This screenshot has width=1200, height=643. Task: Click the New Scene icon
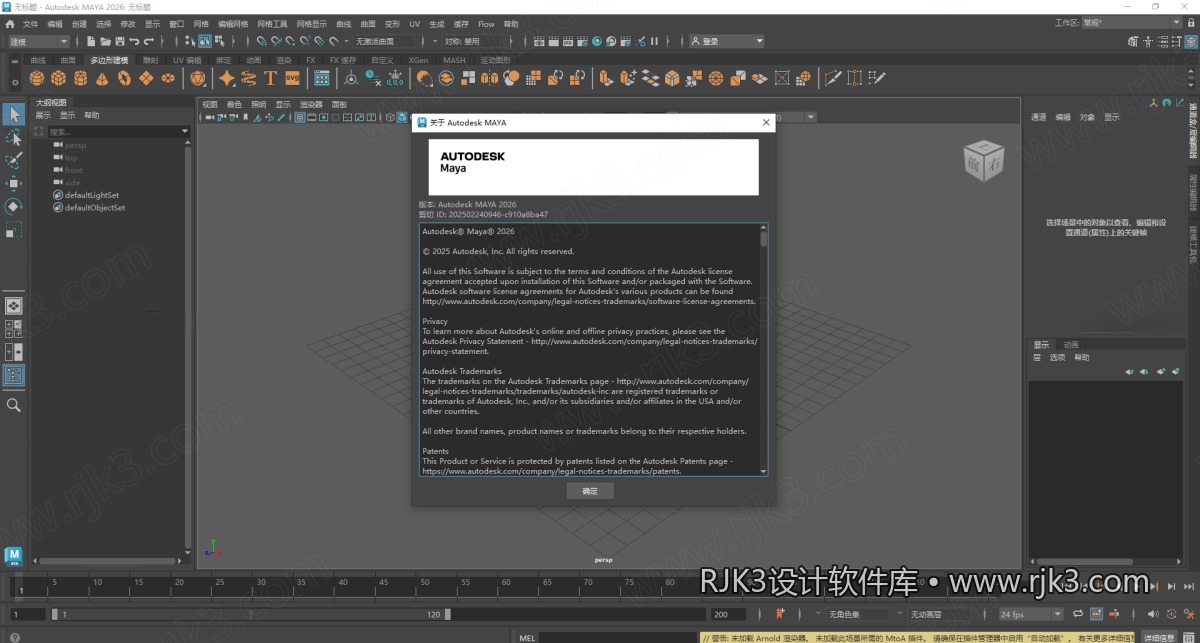[x=91, y=41]
